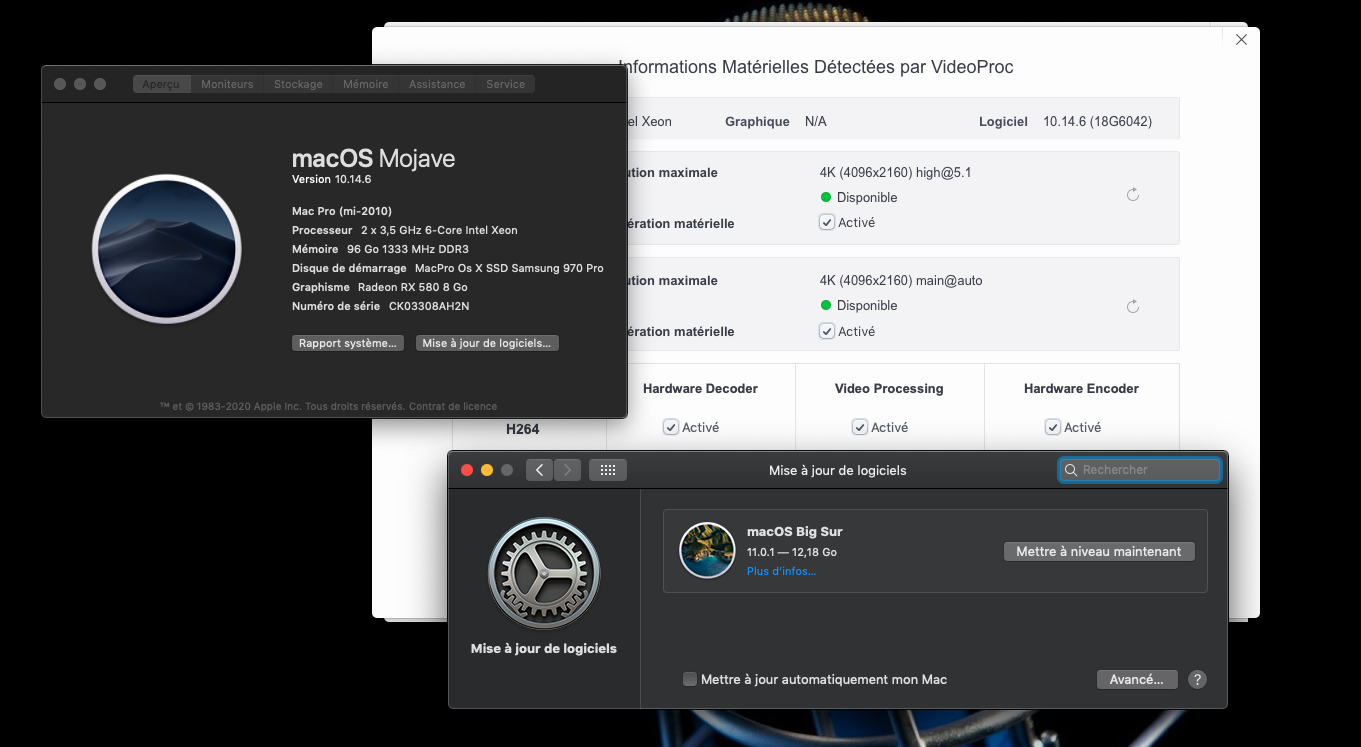
Task: Click the Rechercher search field
Action: 1140,469
